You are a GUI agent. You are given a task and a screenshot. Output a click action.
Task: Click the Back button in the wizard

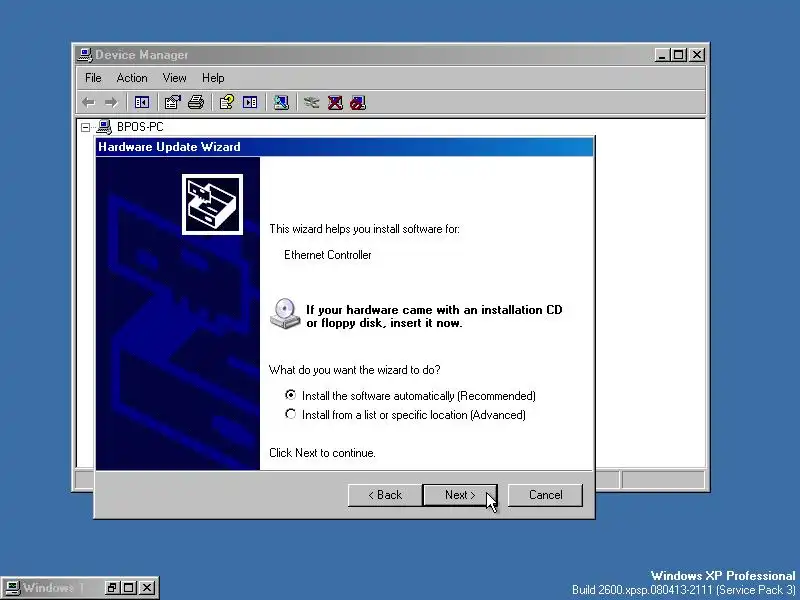pyautogui.click(x=385, y=495)
